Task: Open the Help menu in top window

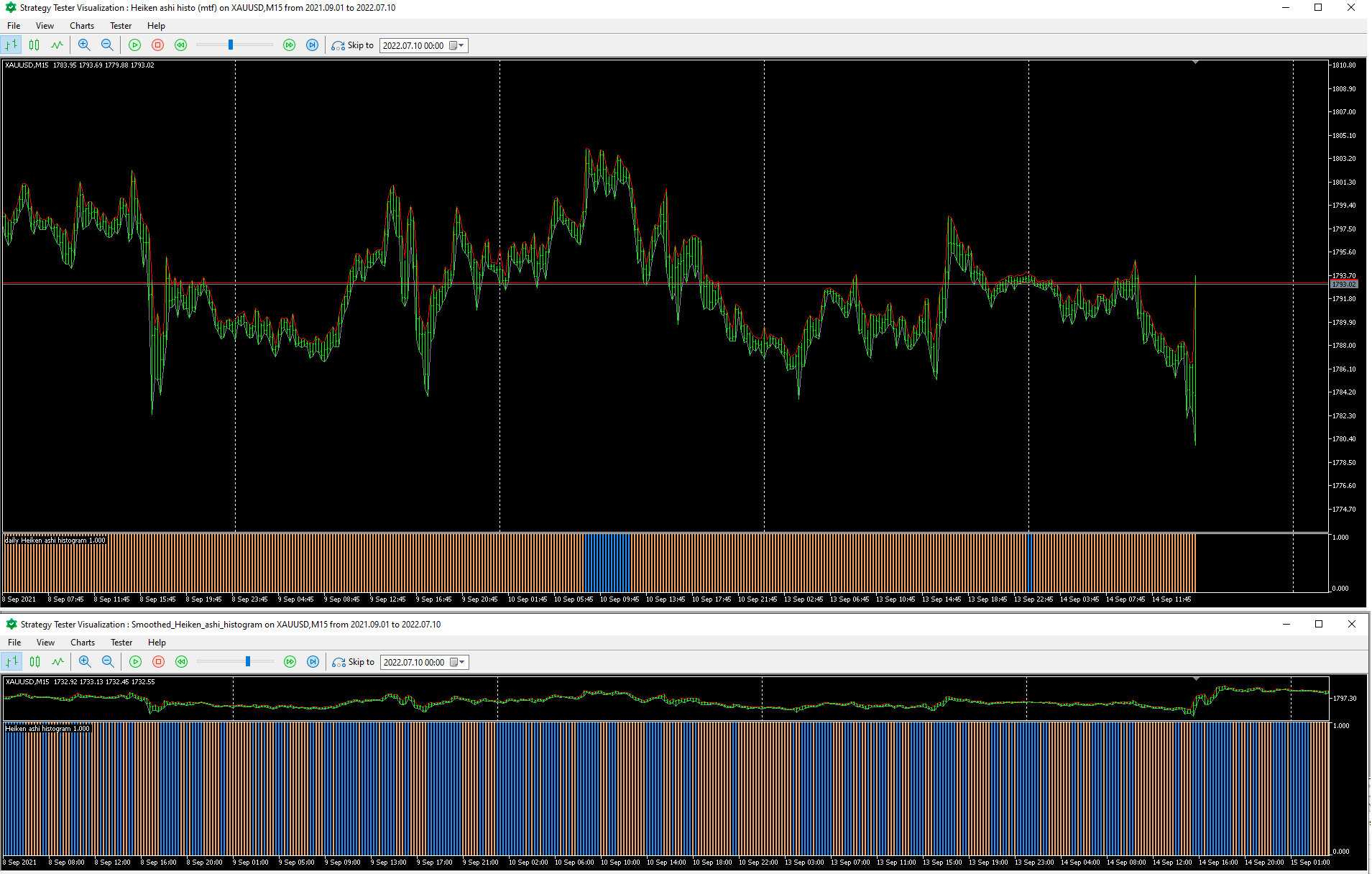Action: coord(156,26)
